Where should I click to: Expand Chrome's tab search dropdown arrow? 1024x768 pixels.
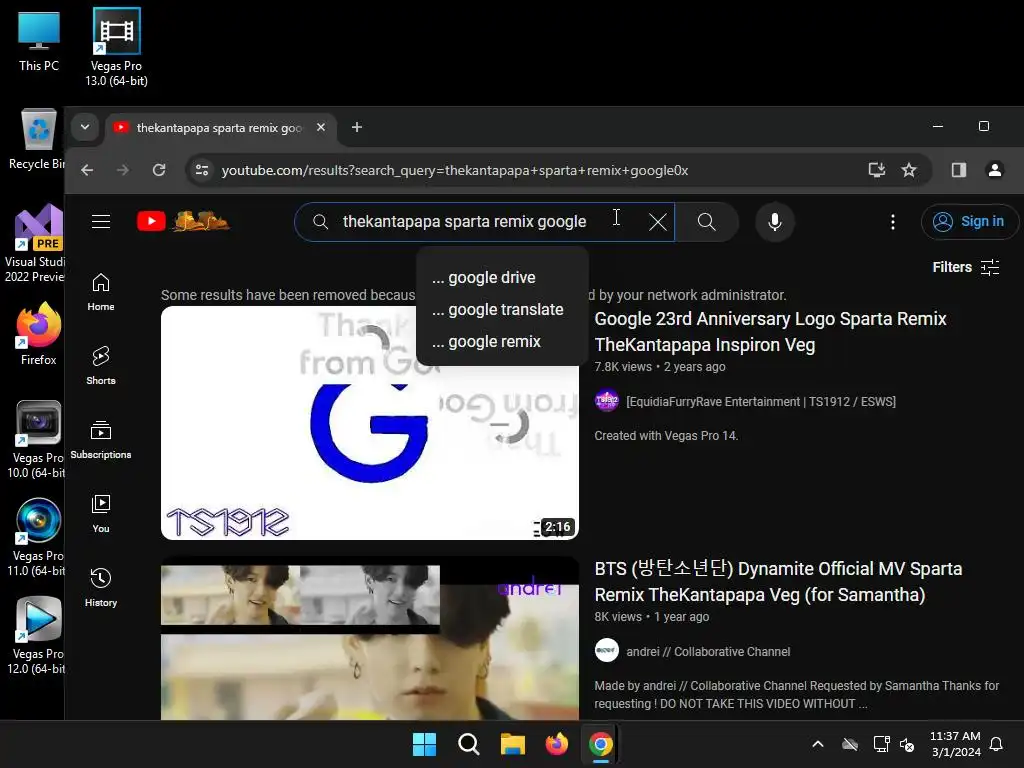point(85,127)
